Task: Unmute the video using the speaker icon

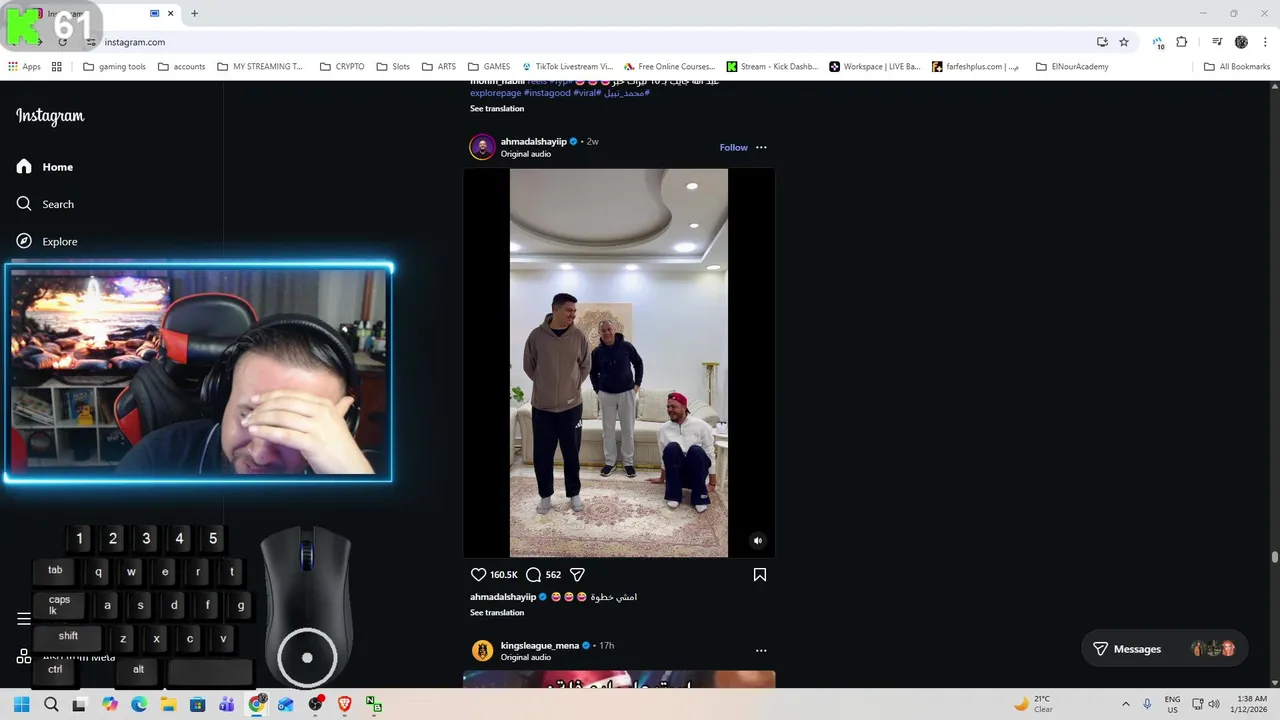Action: click(758, 541)
